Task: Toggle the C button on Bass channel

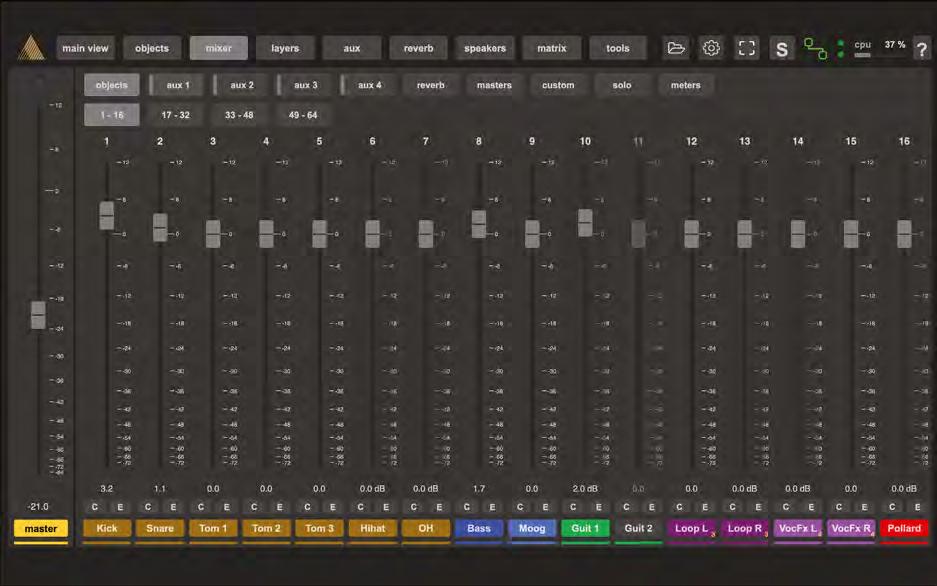Action: pos(467,507)
